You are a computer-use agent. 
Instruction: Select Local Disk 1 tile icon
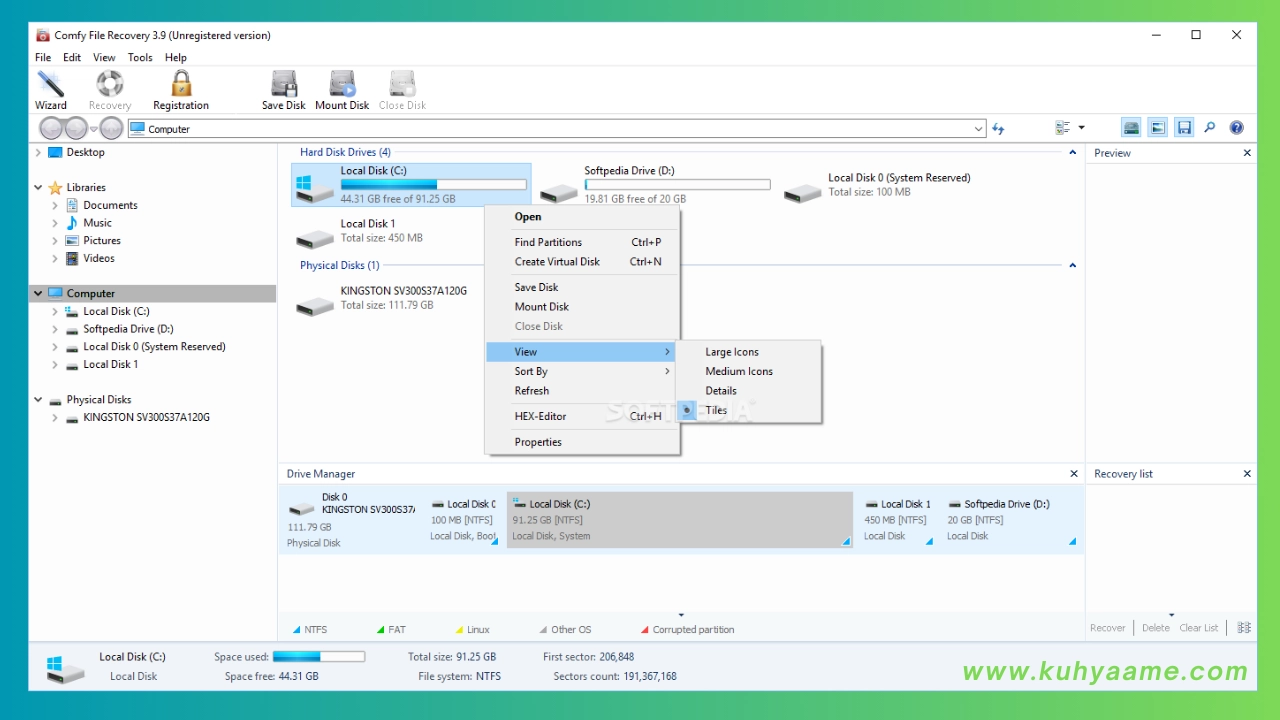point(315,238)
